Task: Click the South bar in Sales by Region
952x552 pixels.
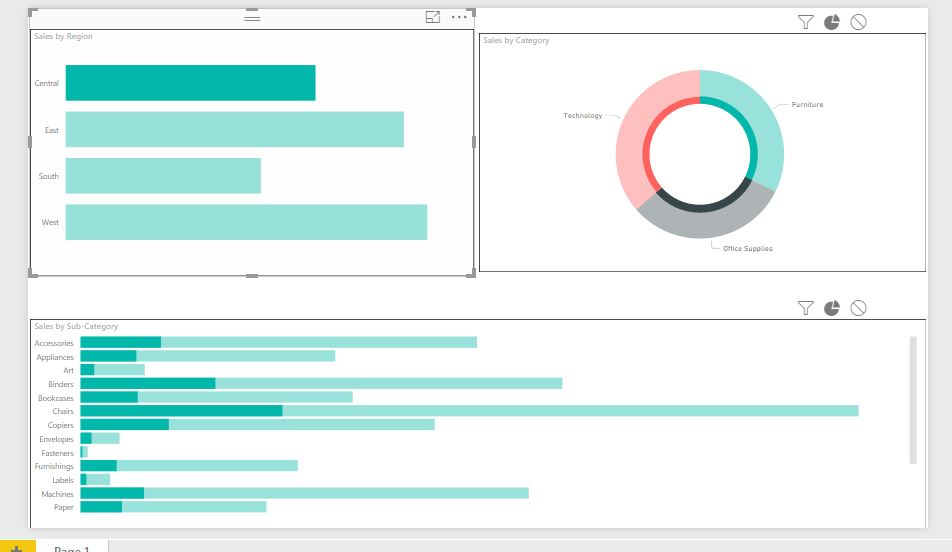Action: [163, 176]
